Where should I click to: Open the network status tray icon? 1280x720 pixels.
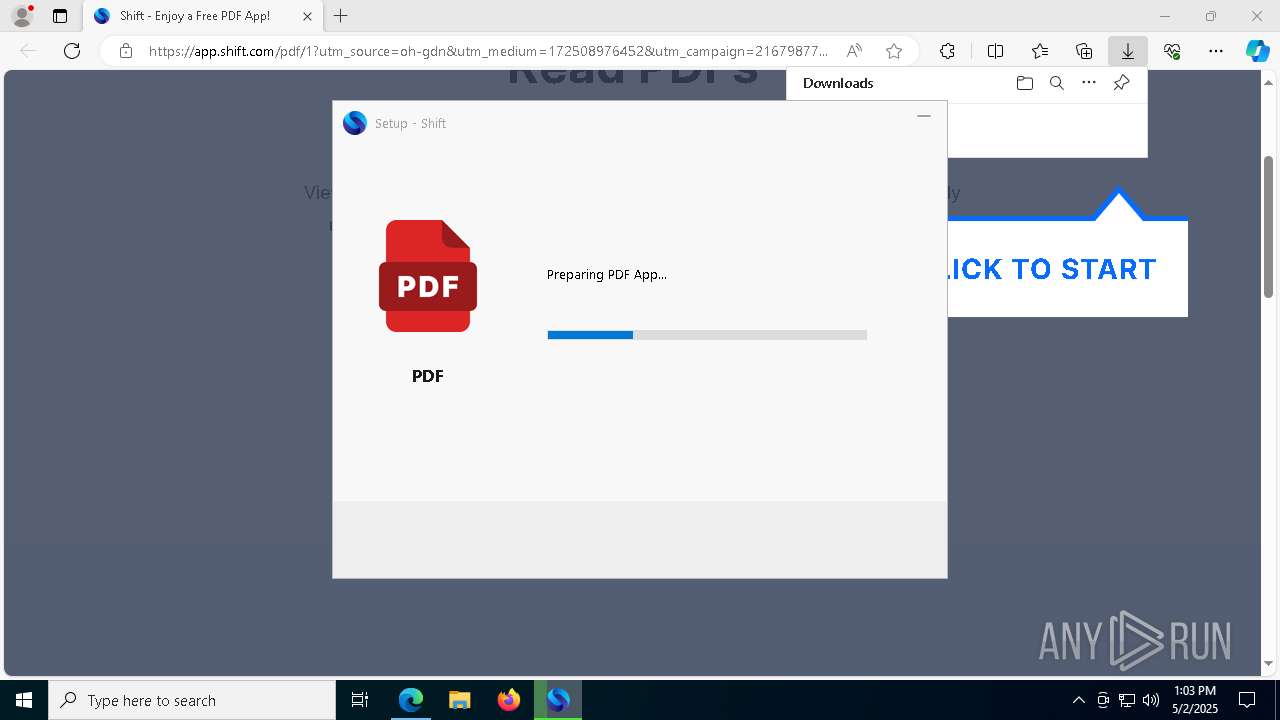[x=1127, y=700]
